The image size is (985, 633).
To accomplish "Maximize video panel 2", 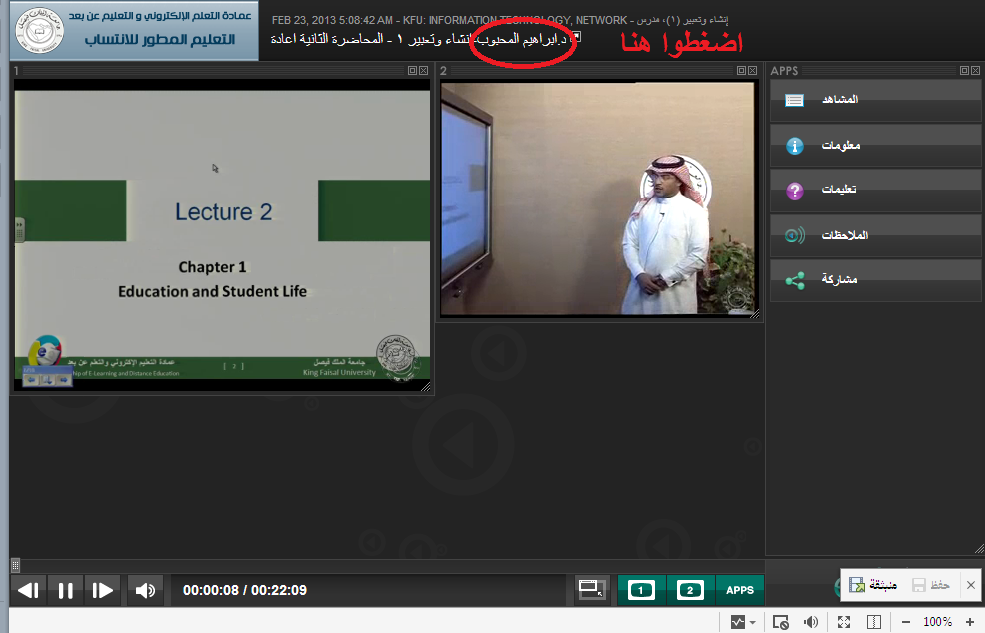I will point(741,70).
